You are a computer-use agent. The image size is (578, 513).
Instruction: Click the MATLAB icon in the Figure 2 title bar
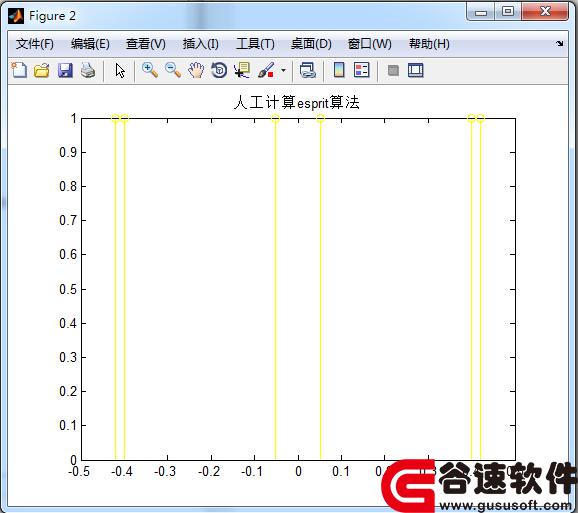tap(16, 16)
